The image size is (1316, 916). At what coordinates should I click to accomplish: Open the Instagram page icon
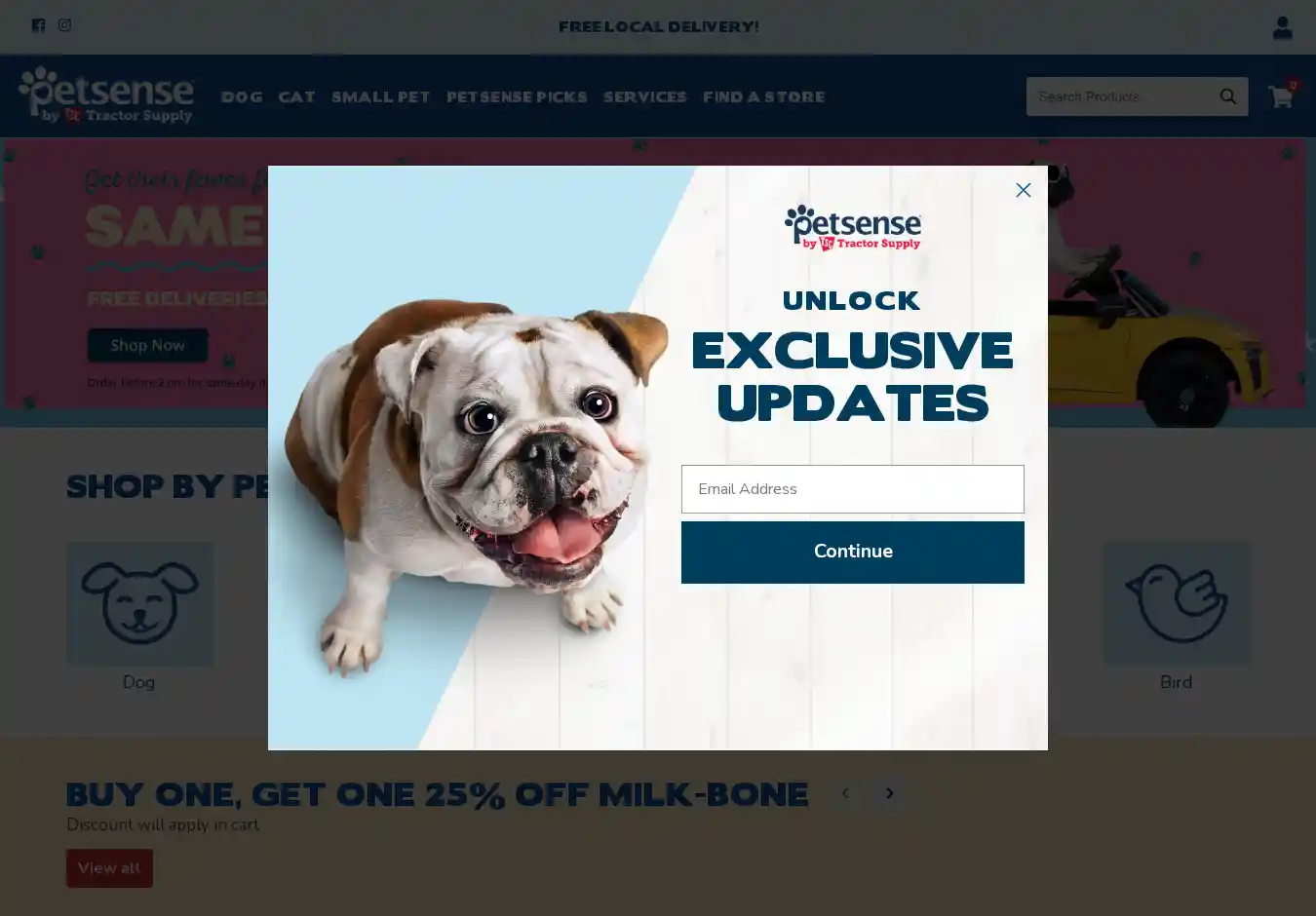64,25
